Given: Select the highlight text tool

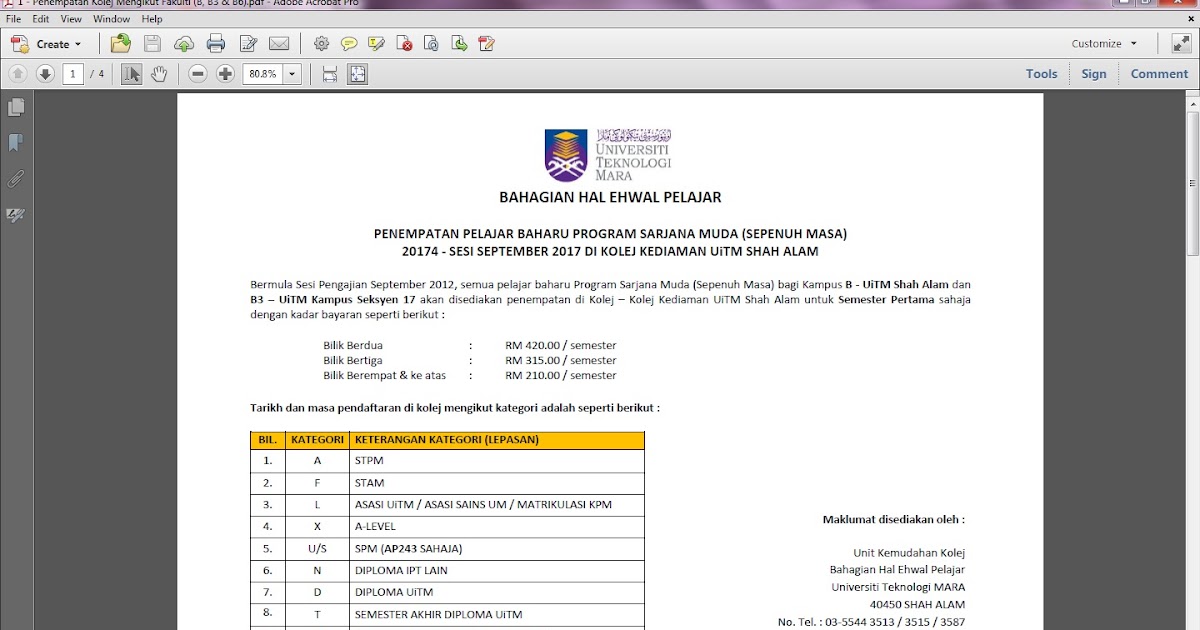Looking at the screenshot, I should coord(376,44).
